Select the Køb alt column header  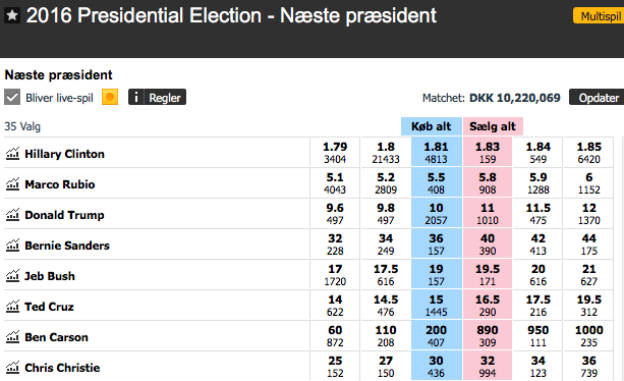click(431, 127)
